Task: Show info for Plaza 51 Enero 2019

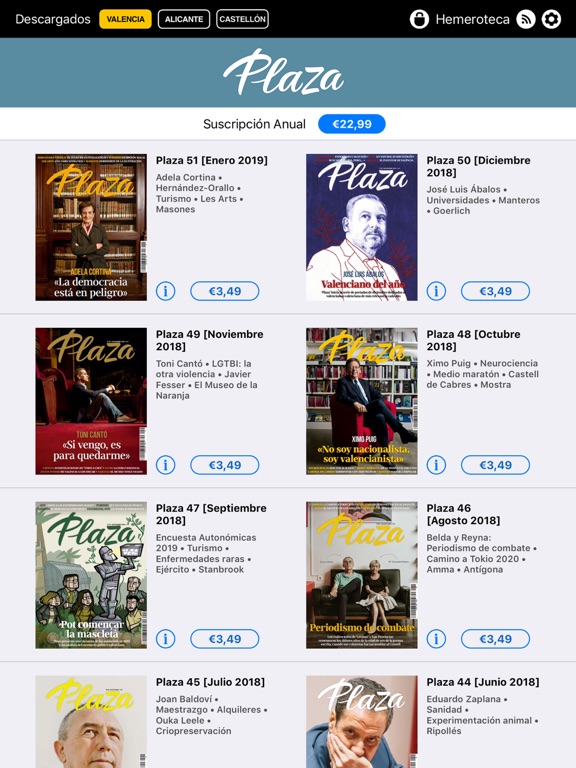Action: point(166,291)
